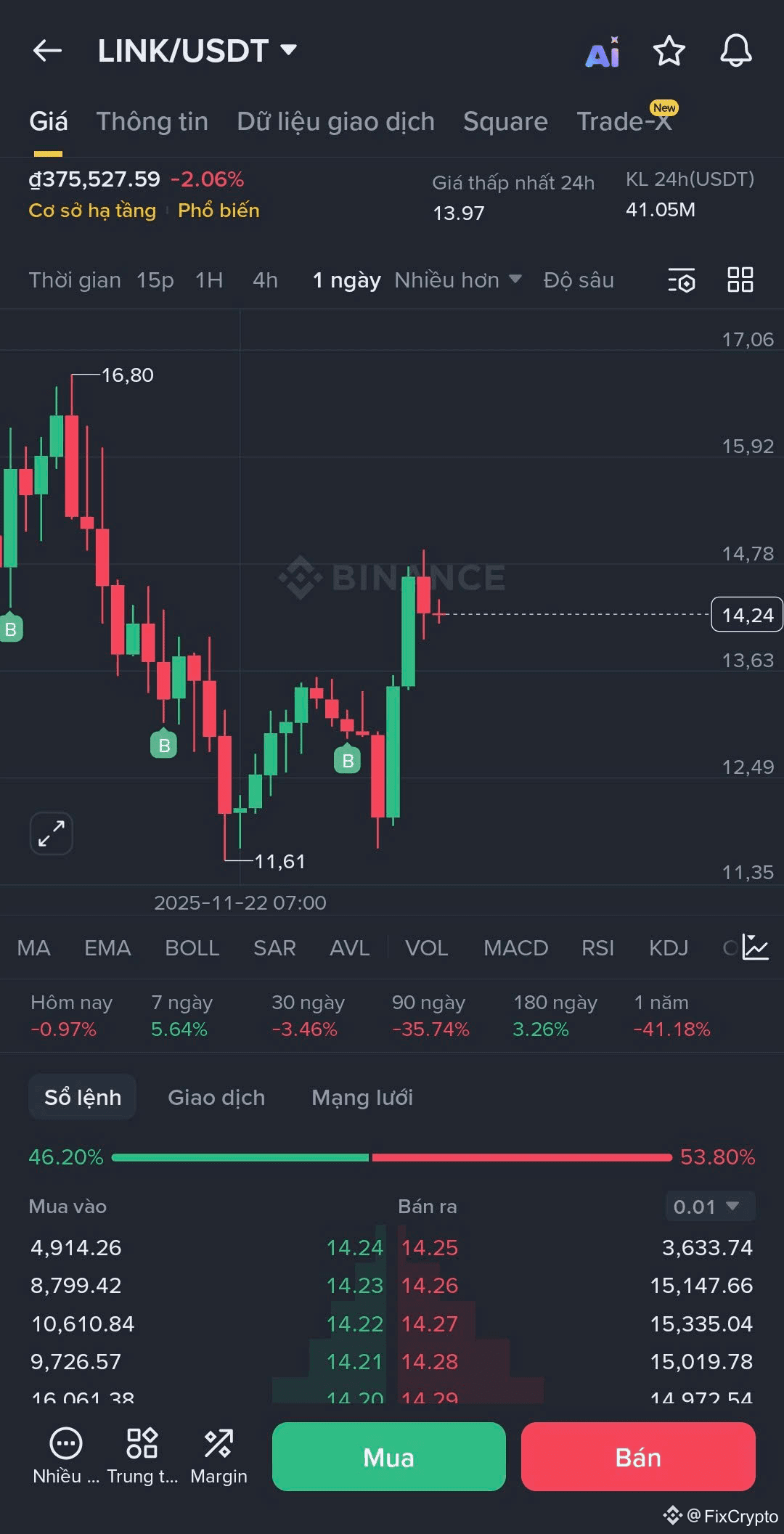Tap the Cơ sở hạ tầng tag
784x1534 pixels.
click(92, 211)
